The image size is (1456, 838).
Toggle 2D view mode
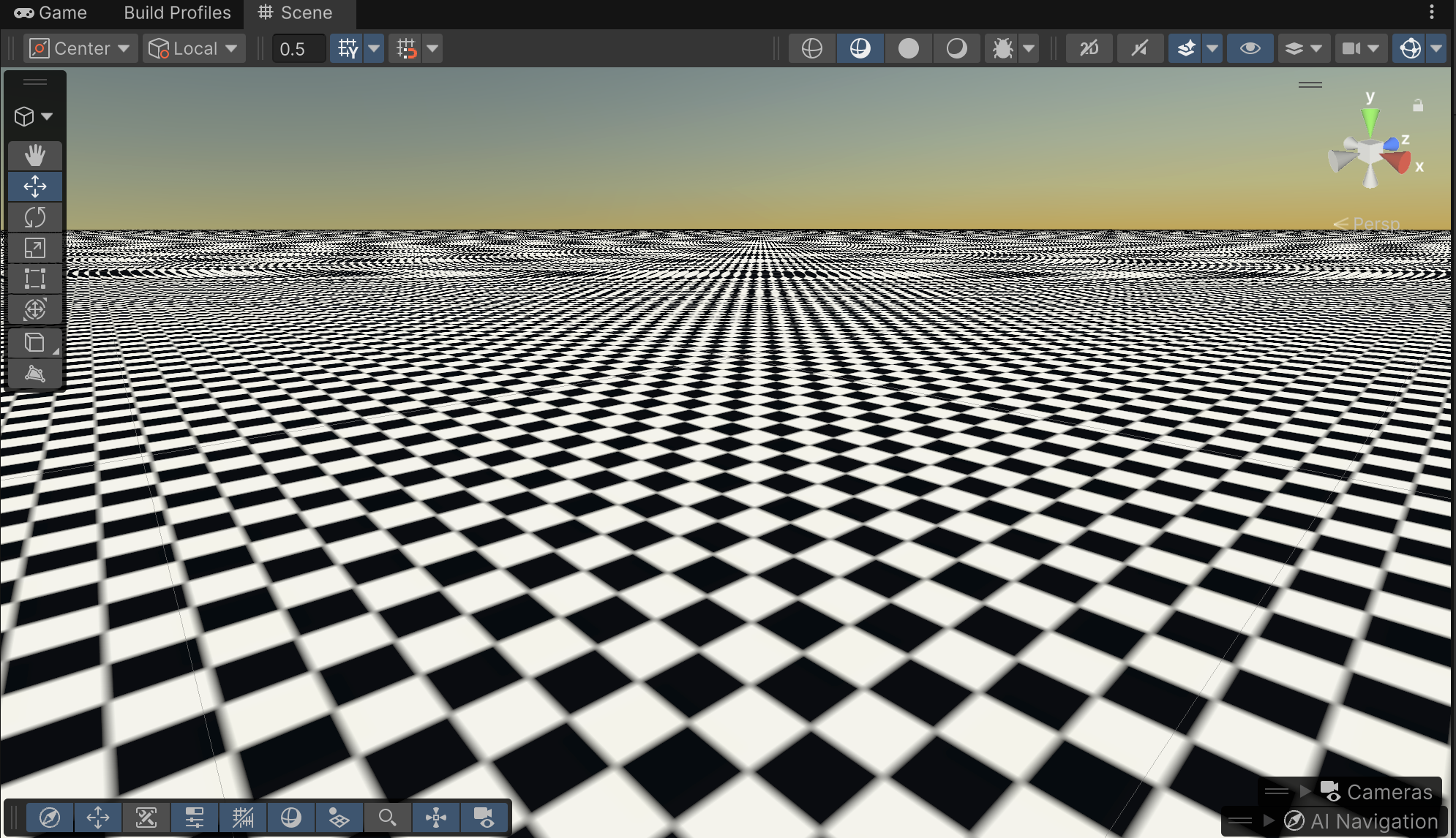click(1089, 48)
